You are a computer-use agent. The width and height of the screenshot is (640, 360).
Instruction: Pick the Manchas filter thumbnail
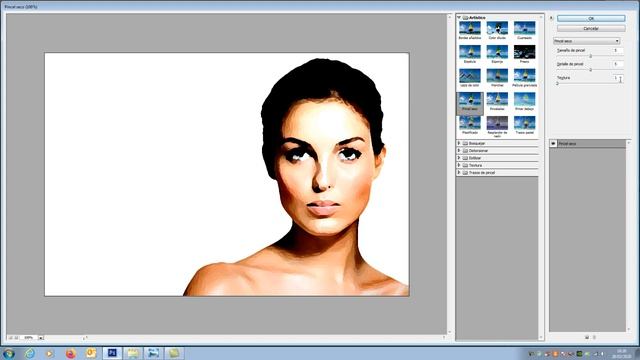pos(497,76)
